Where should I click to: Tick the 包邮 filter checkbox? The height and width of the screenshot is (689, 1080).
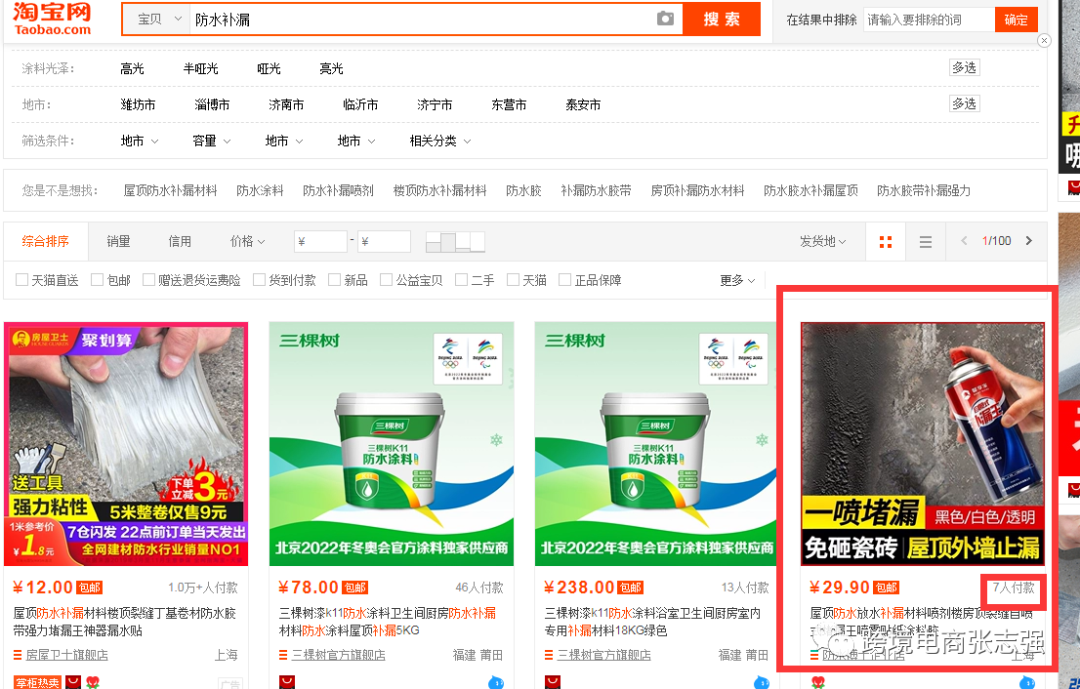(97, 280)
